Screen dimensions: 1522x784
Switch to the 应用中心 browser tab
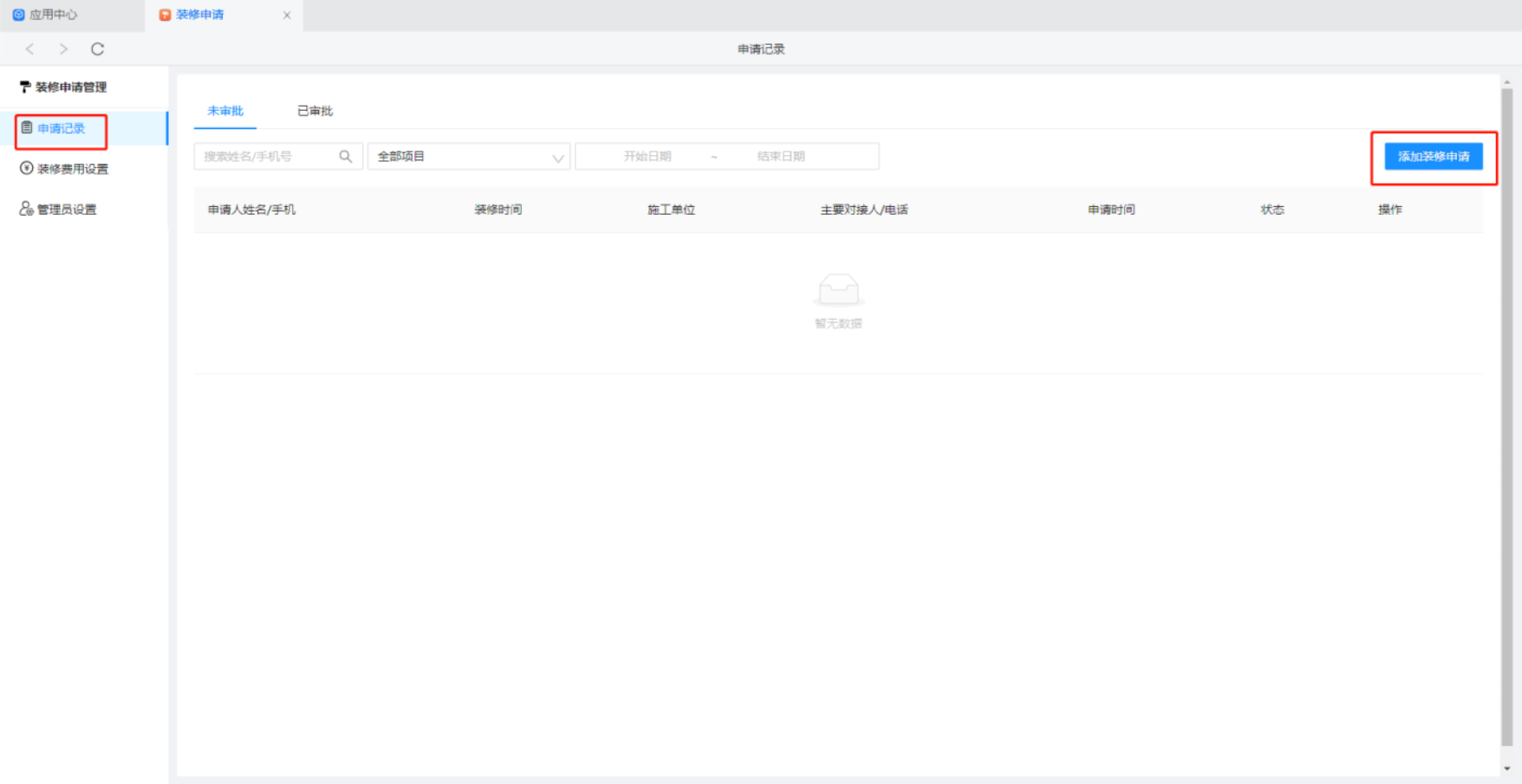(54, 15)
